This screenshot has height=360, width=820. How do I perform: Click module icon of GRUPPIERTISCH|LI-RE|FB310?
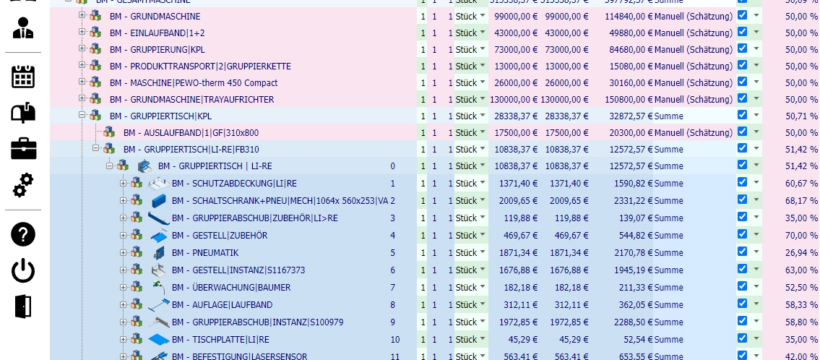(109, 149)
